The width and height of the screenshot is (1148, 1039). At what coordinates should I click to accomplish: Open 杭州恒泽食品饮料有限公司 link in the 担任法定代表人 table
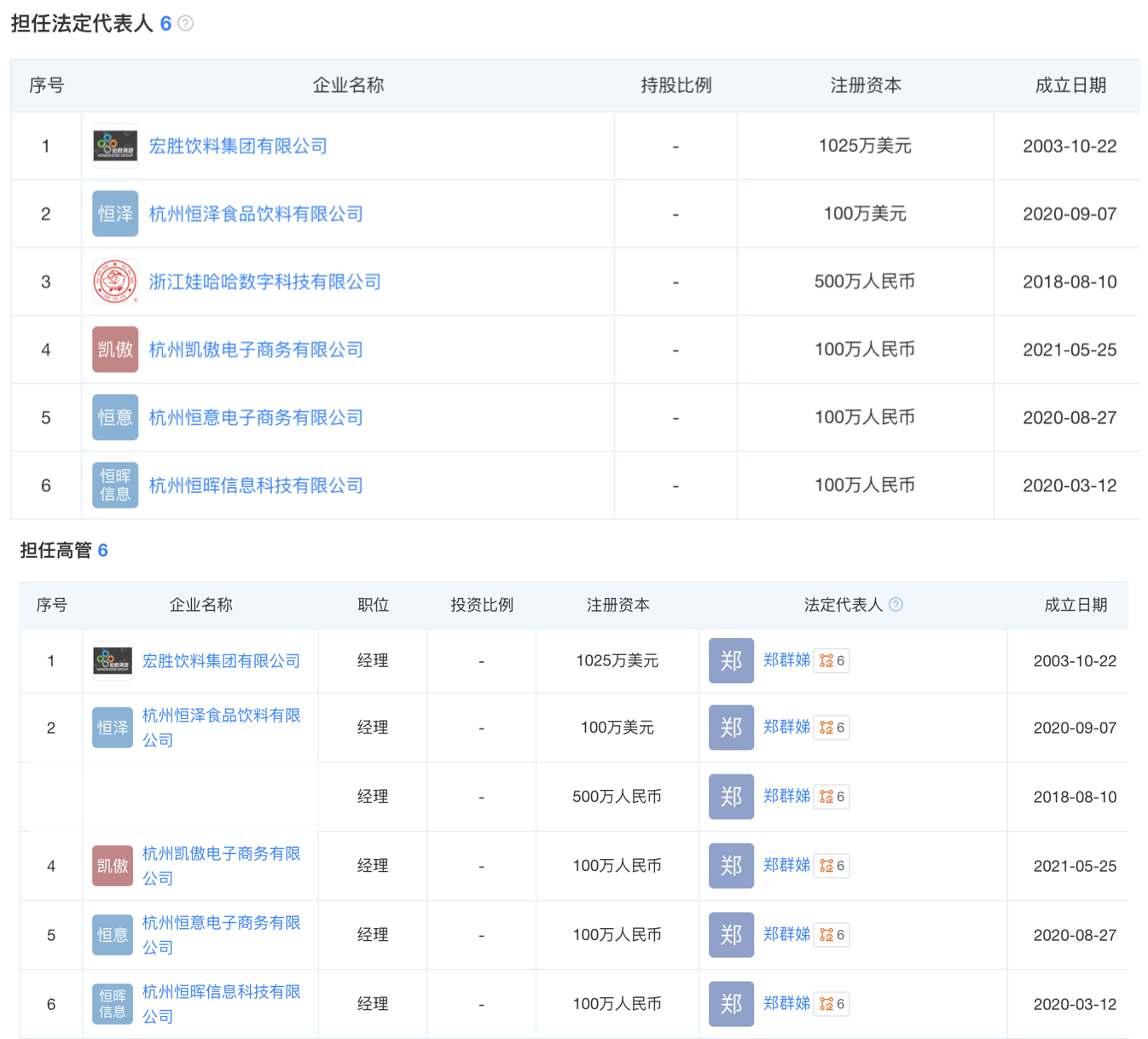tap(256, 214)
